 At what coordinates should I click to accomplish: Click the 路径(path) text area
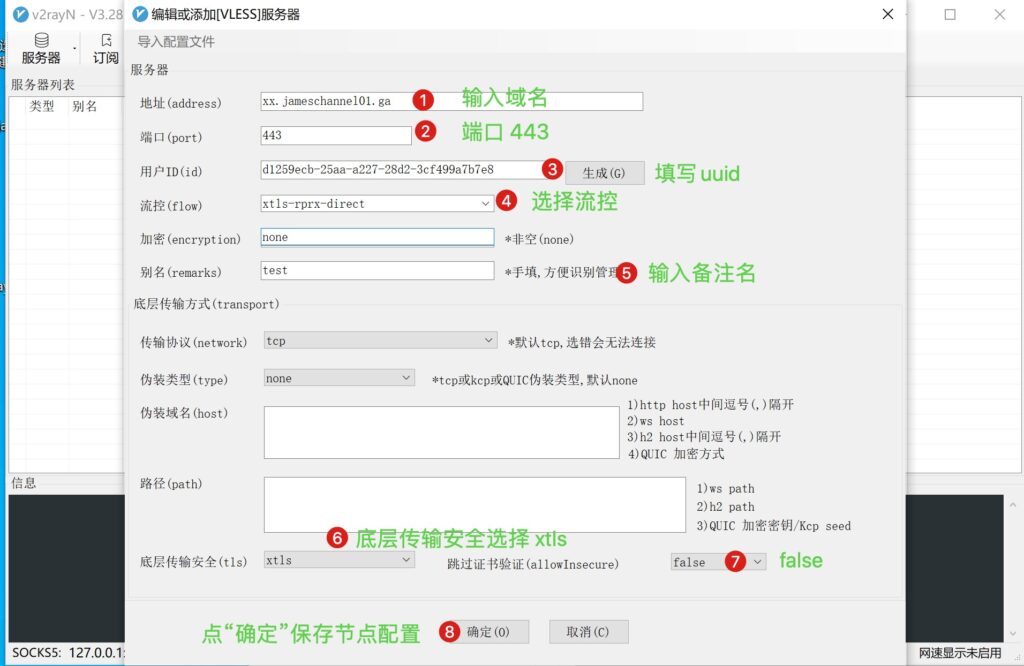475,505
